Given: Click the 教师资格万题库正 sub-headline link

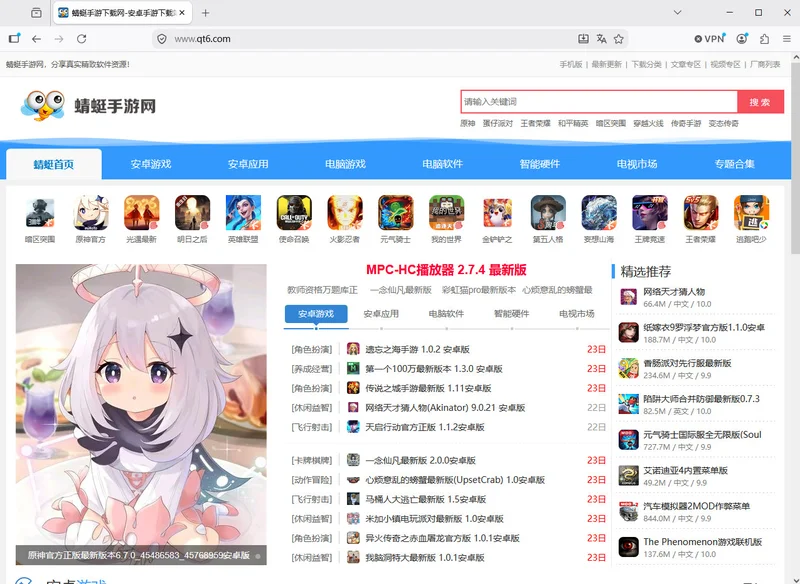Looking at the screenshot, I should point(322,290).
